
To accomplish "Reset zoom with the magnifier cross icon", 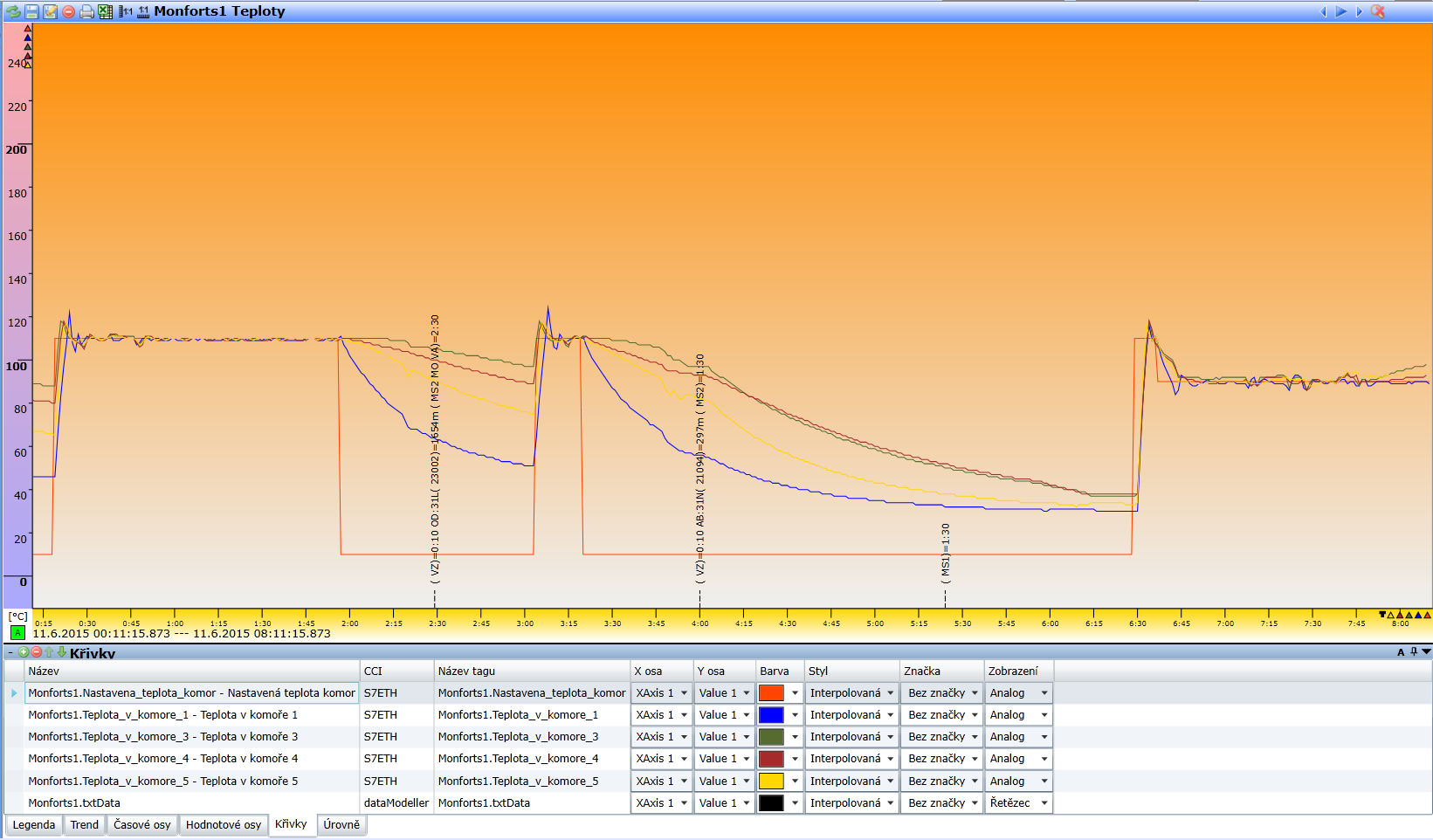I will click(x=1378, y=11).
